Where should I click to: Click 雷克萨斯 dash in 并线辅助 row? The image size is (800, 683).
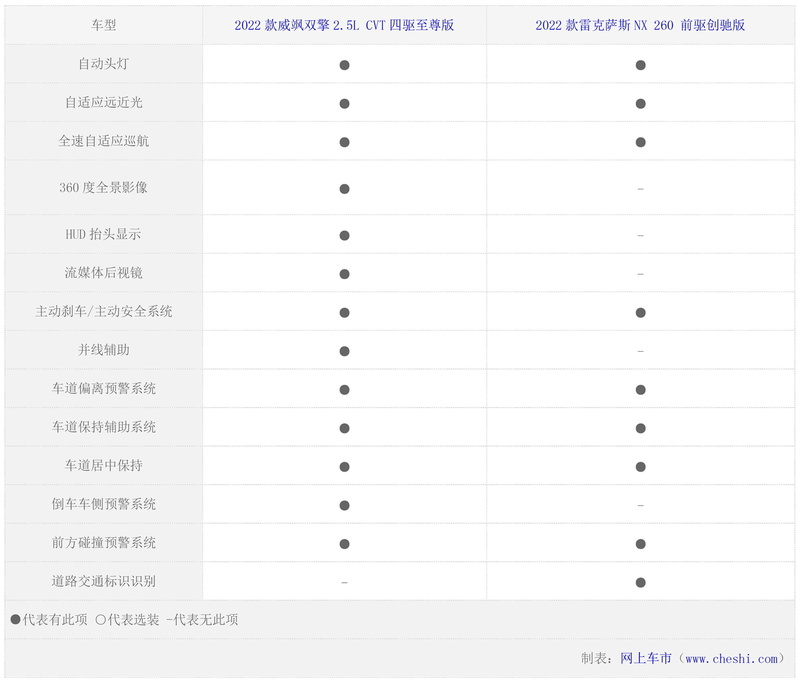pyautogui.click(x=640, y=351)
